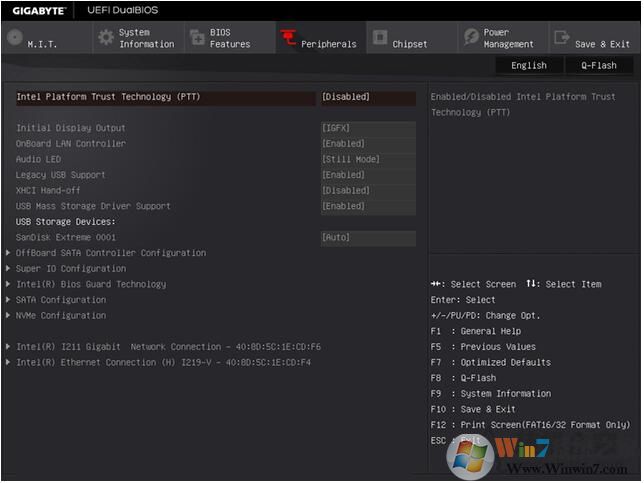Select Intel I211 Gigabit Network Connection entry
Screen dimensions: 644x483
click(168, 347)
